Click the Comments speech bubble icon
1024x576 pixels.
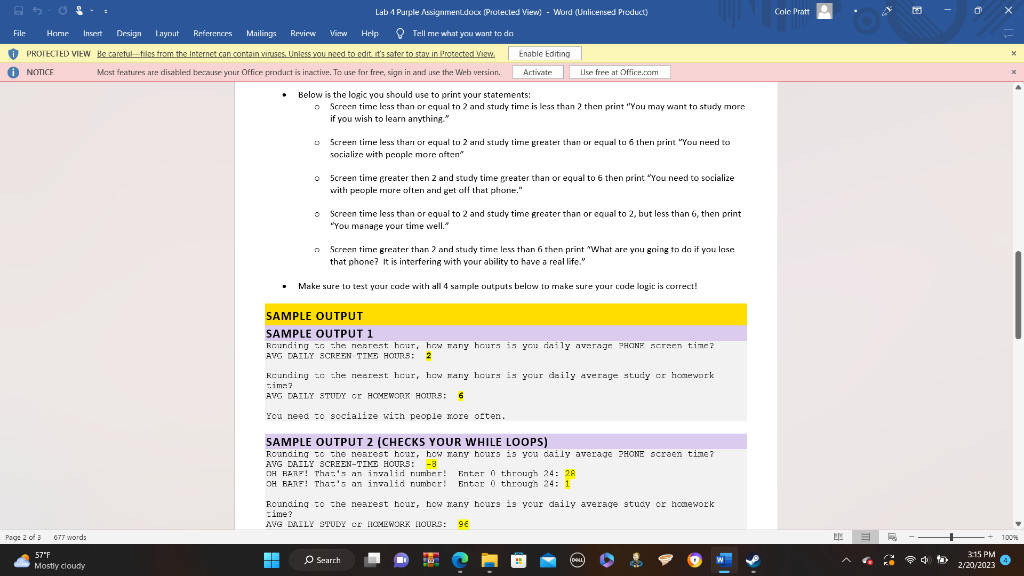1008,33
